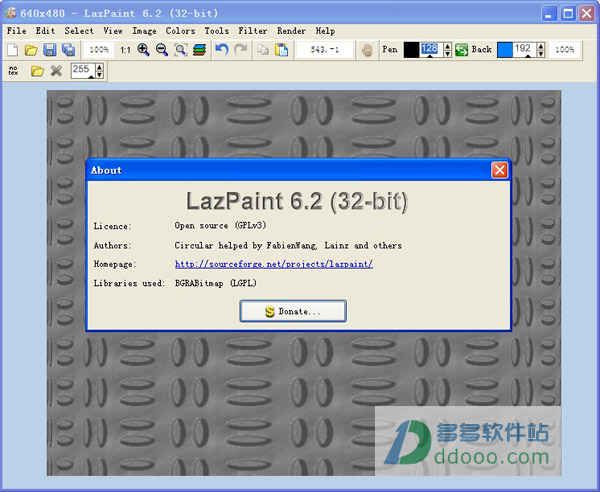Click the Save As double-floppy icon

68,50
